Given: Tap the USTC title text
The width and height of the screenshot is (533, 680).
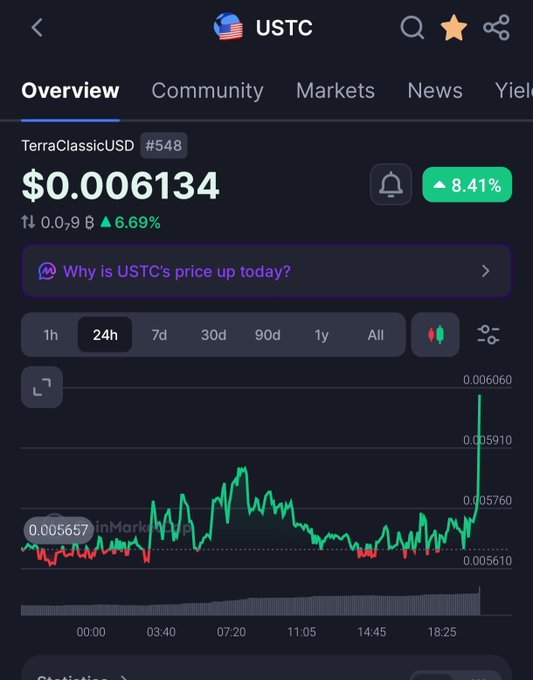Looking at the screenshot, I should pos(284,28).
